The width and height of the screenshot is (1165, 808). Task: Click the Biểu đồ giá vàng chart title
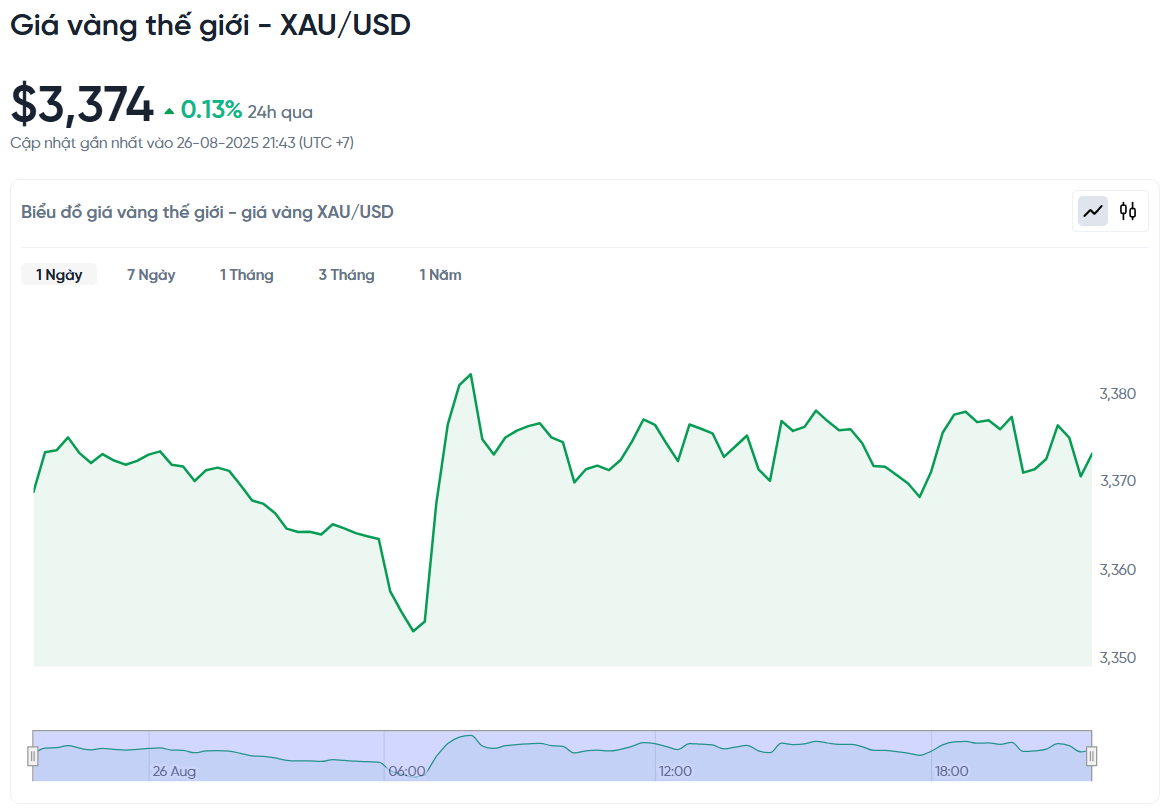pos(207,212)
